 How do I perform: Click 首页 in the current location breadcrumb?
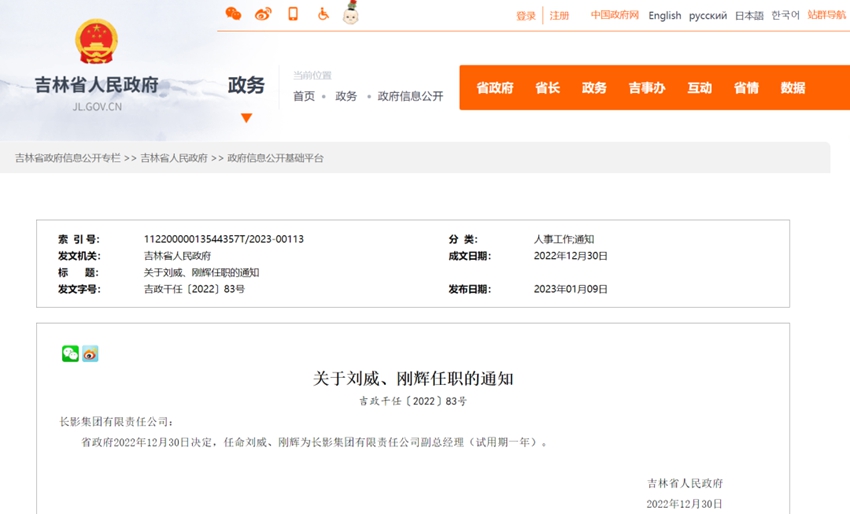click(x=304, y=96)
